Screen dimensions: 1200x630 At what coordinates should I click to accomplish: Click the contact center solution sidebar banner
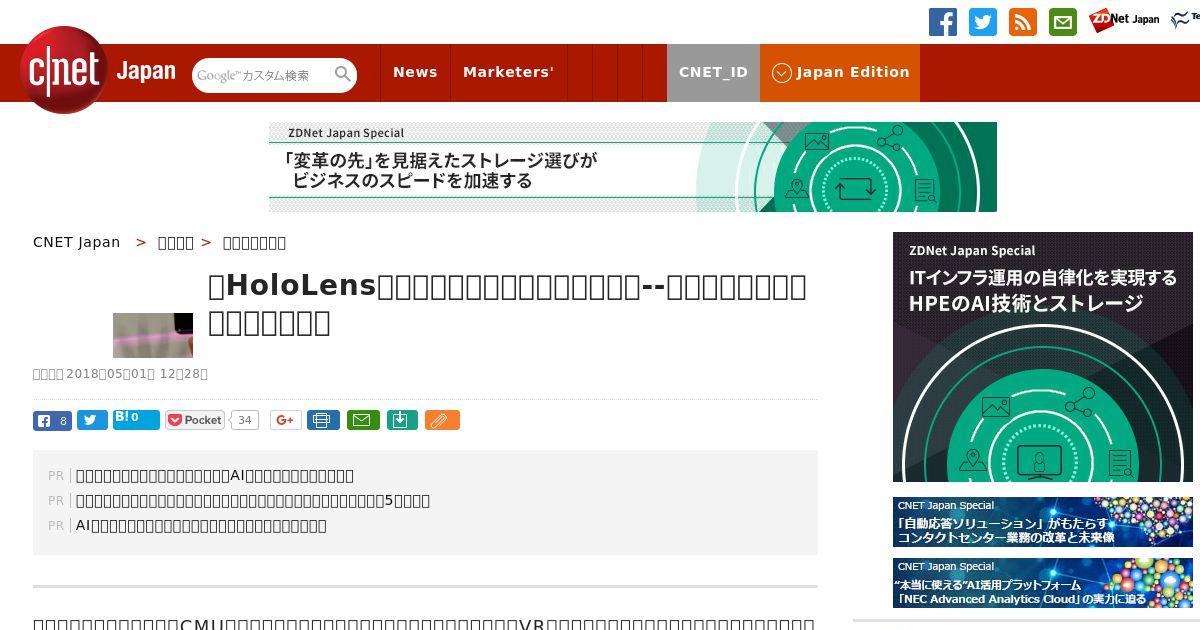coord(1043,522)
